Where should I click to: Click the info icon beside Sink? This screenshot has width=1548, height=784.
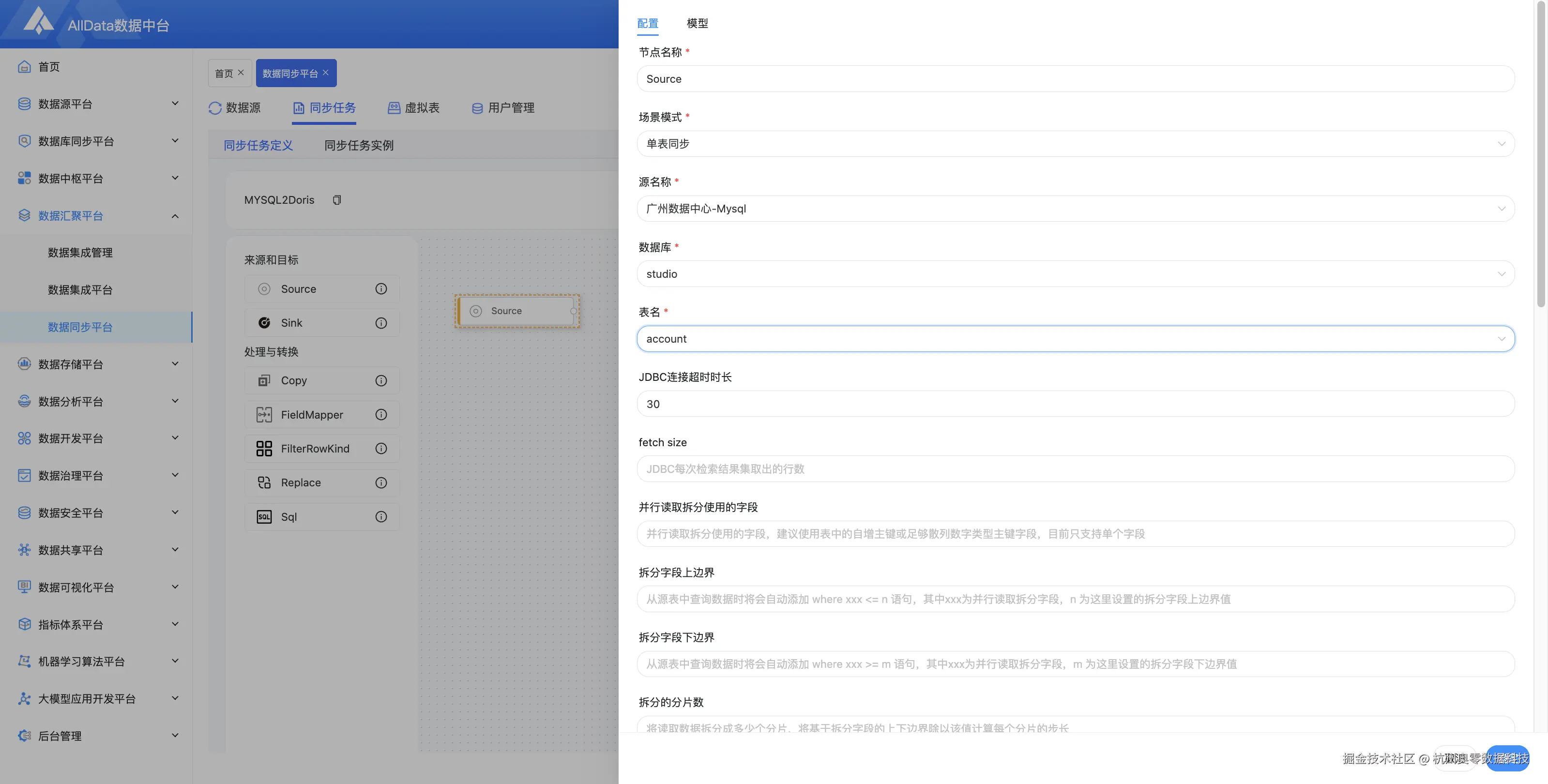(381, 323)
